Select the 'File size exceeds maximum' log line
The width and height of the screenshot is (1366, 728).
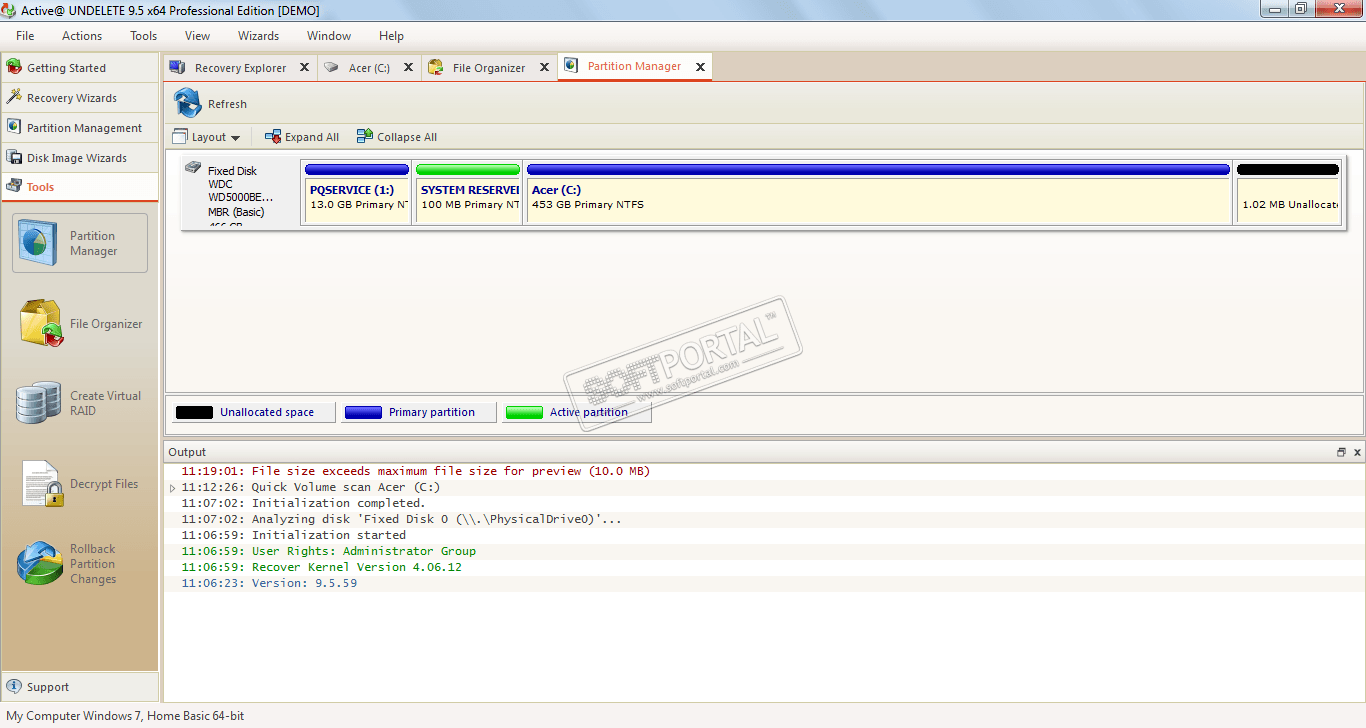click(x=764, y=471)
